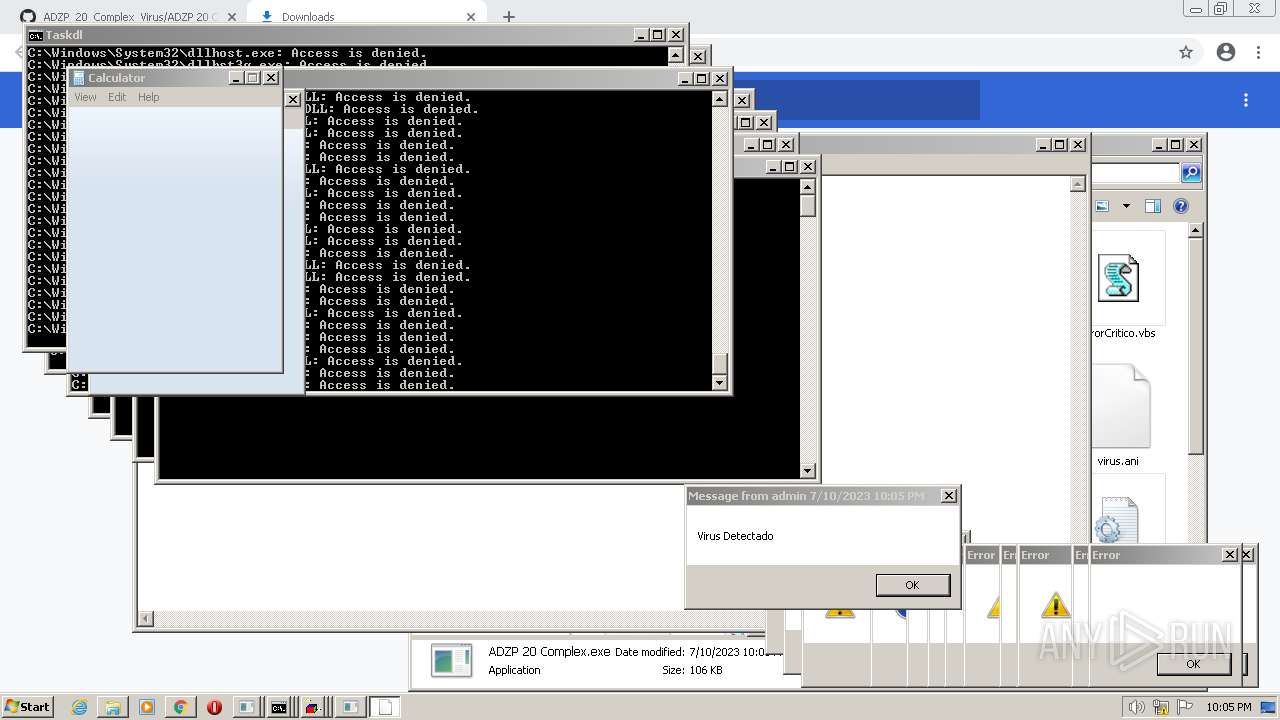This screenshot has height=720, width=1280.
Task: Click the warning icon in the Error dialog
Action: tap(1055, 605)
